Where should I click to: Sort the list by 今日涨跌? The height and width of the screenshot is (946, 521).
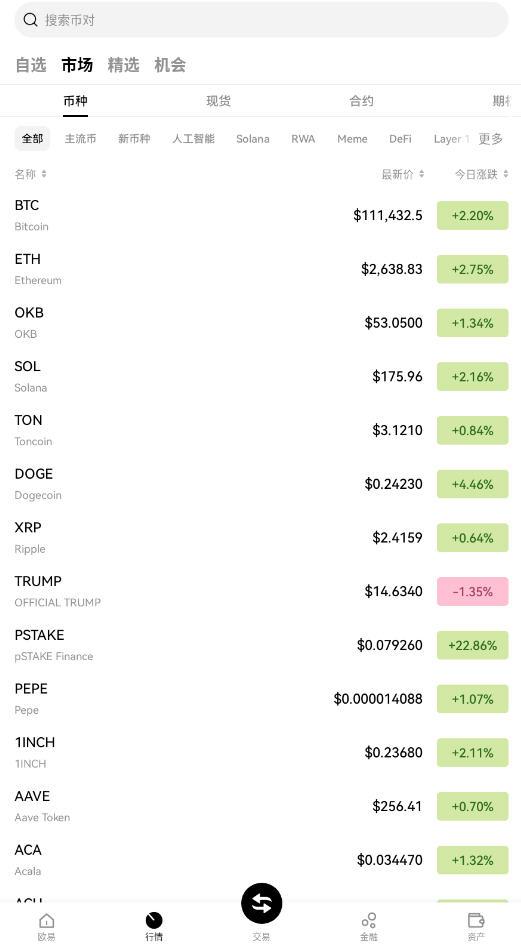tap(481, 174)
